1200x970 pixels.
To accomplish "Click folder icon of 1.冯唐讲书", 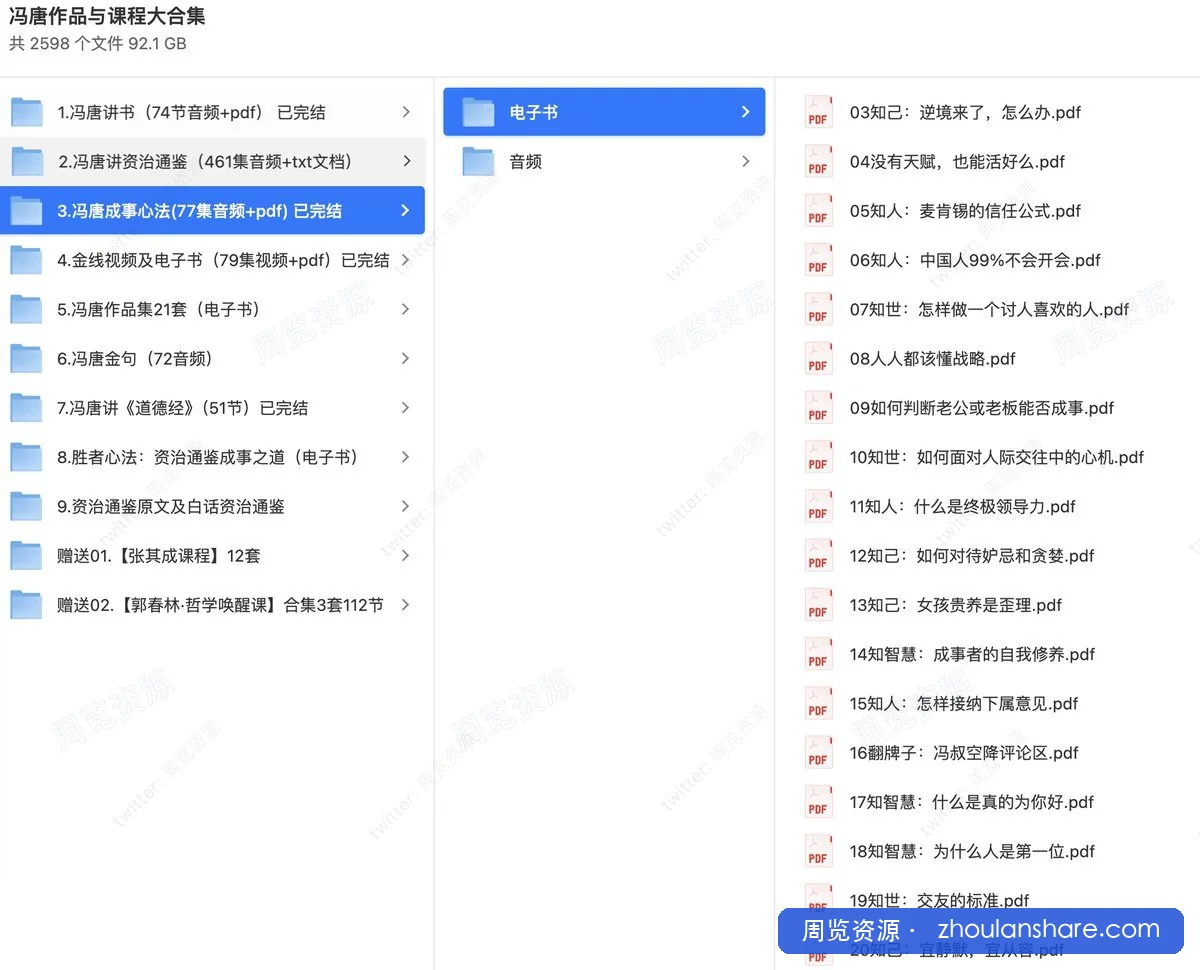I will [x=27, y=112].
